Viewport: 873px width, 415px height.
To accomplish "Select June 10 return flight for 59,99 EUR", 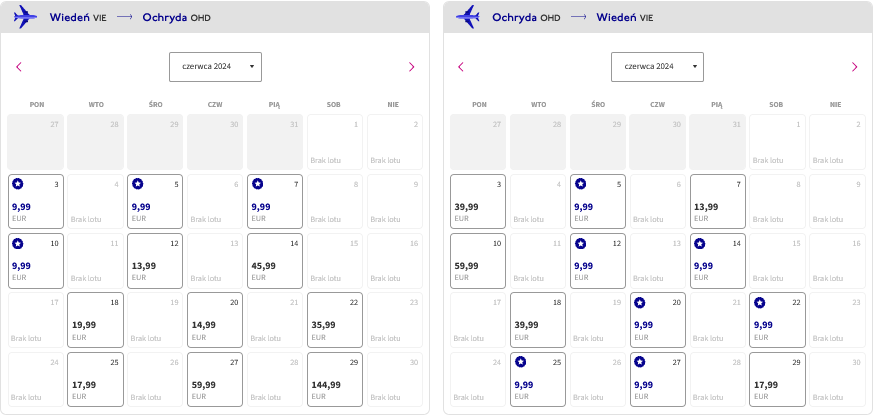I will (x=478, y=261).
